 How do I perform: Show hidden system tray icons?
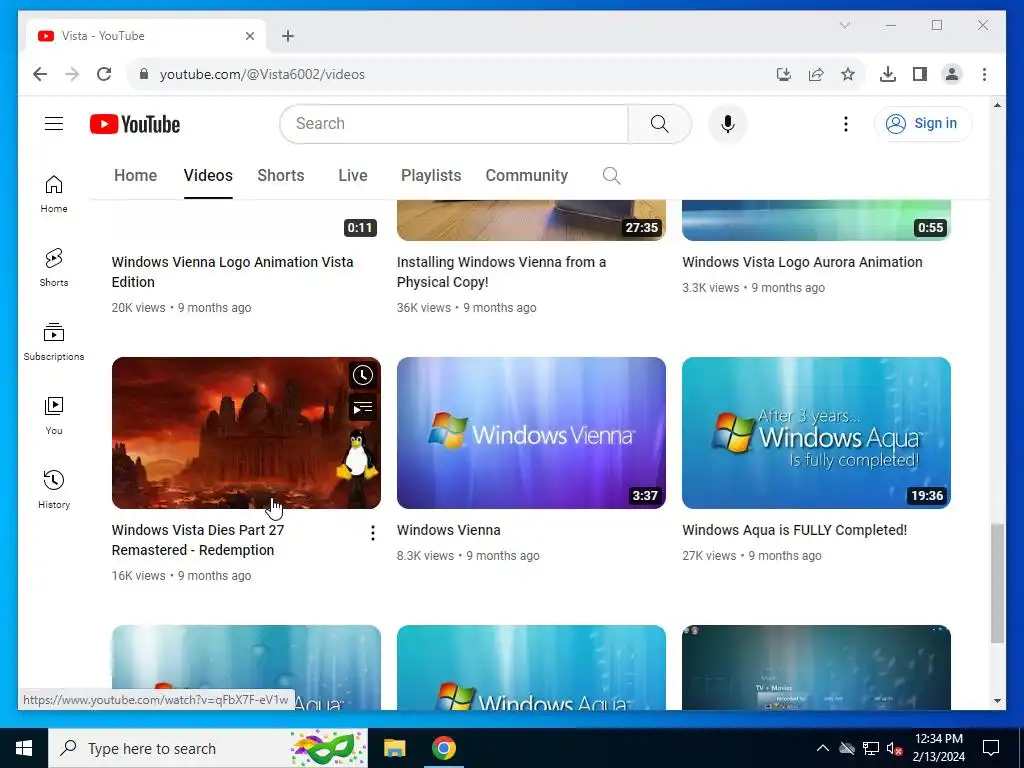(823, 748)
